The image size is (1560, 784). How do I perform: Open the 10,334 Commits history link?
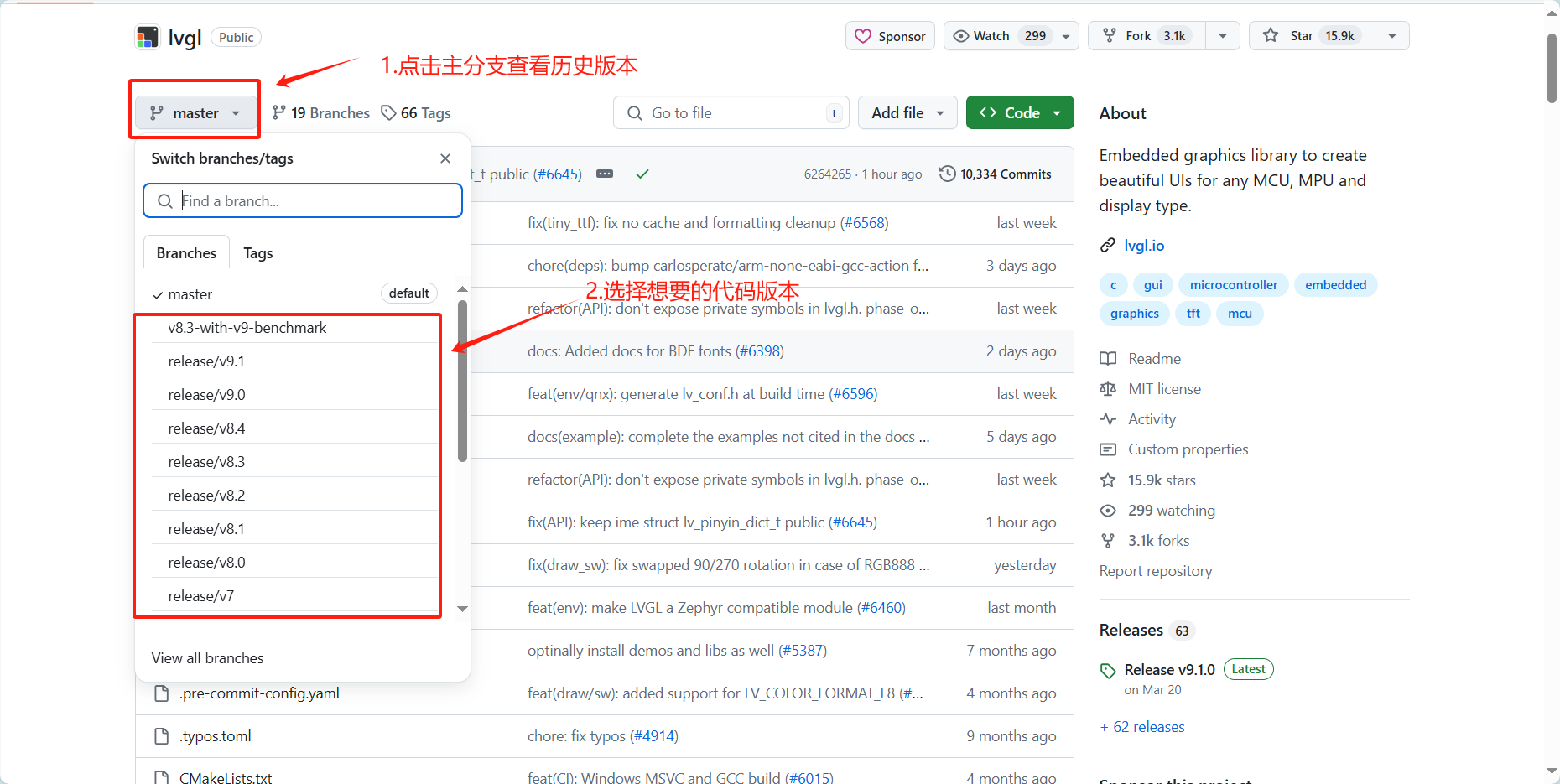996,174
